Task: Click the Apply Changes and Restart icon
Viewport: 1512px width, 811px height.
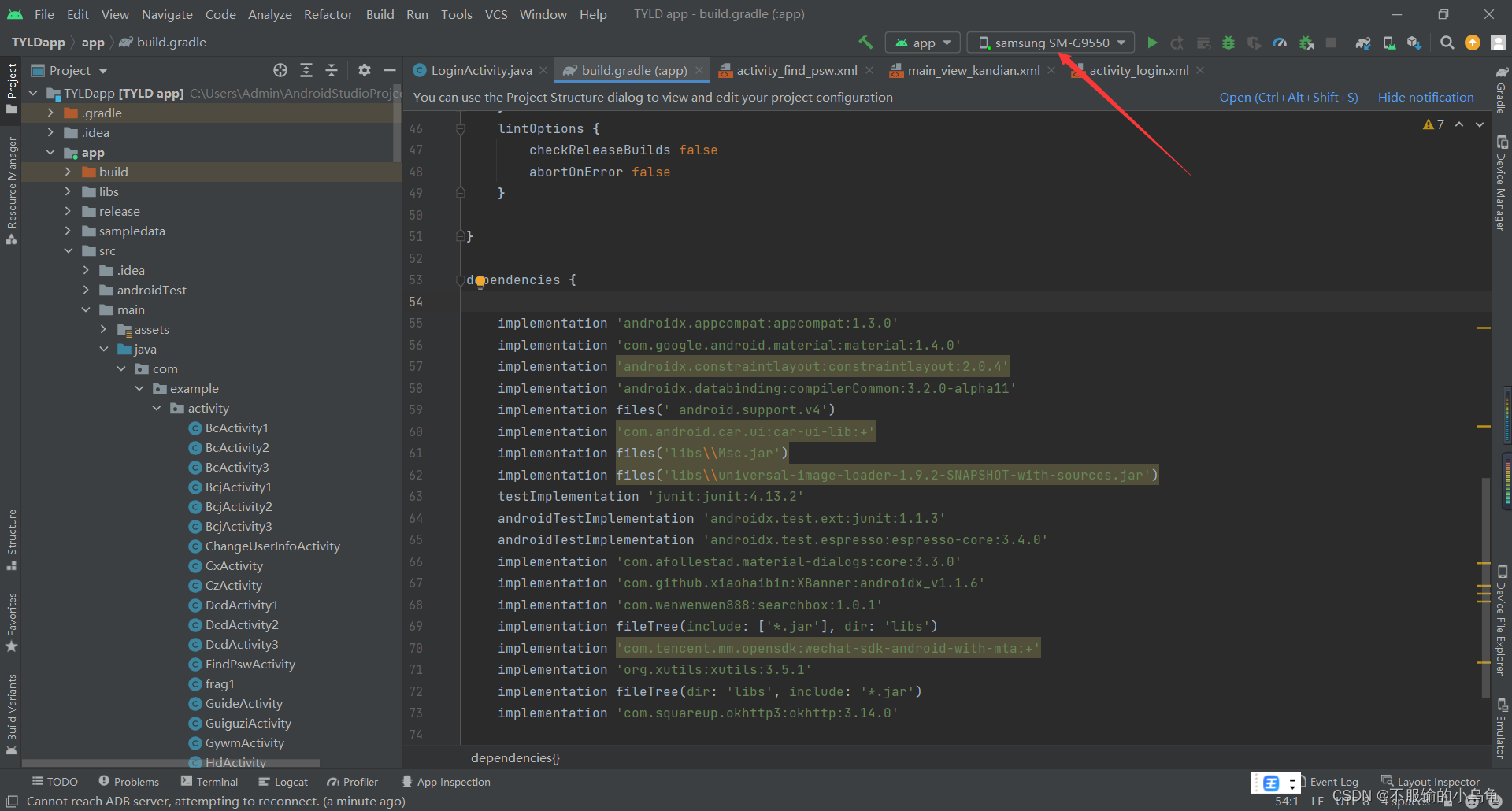Action: [x=1177, y=43]
